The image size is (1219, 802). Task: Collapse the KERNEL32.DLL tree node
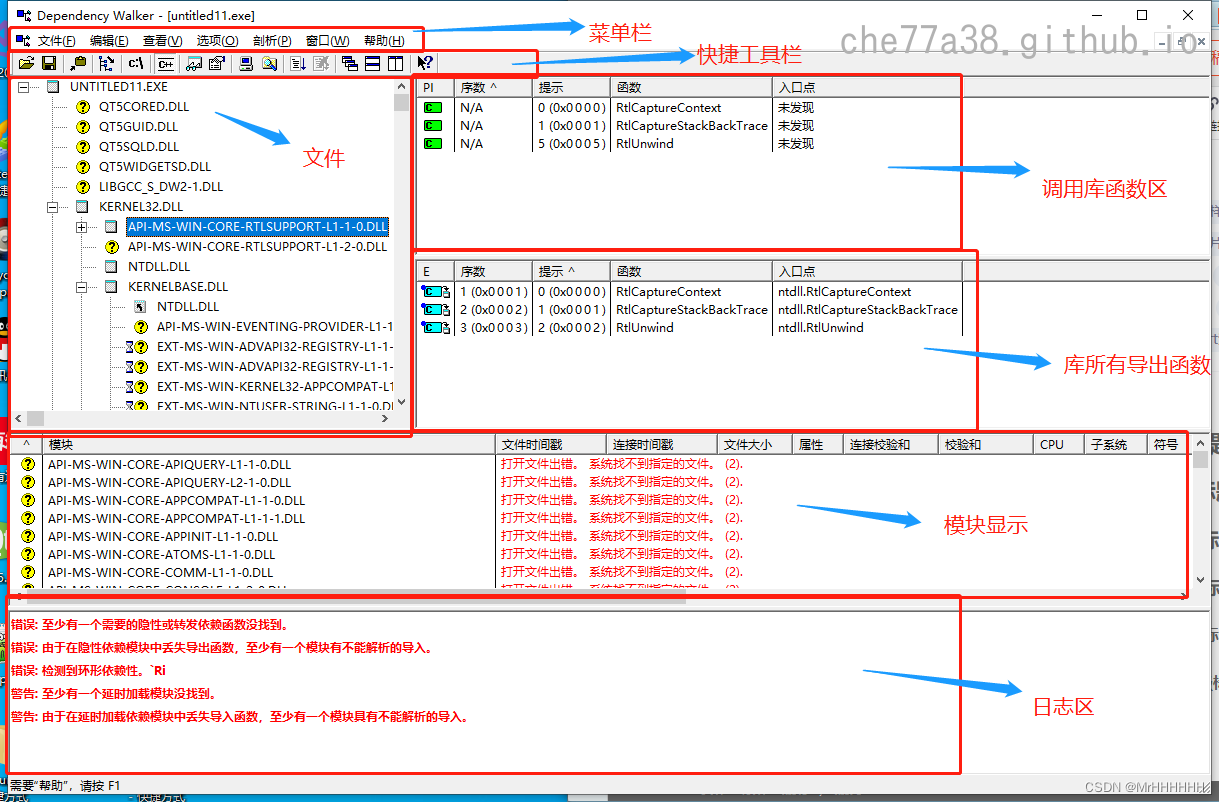tap(52, 207)
